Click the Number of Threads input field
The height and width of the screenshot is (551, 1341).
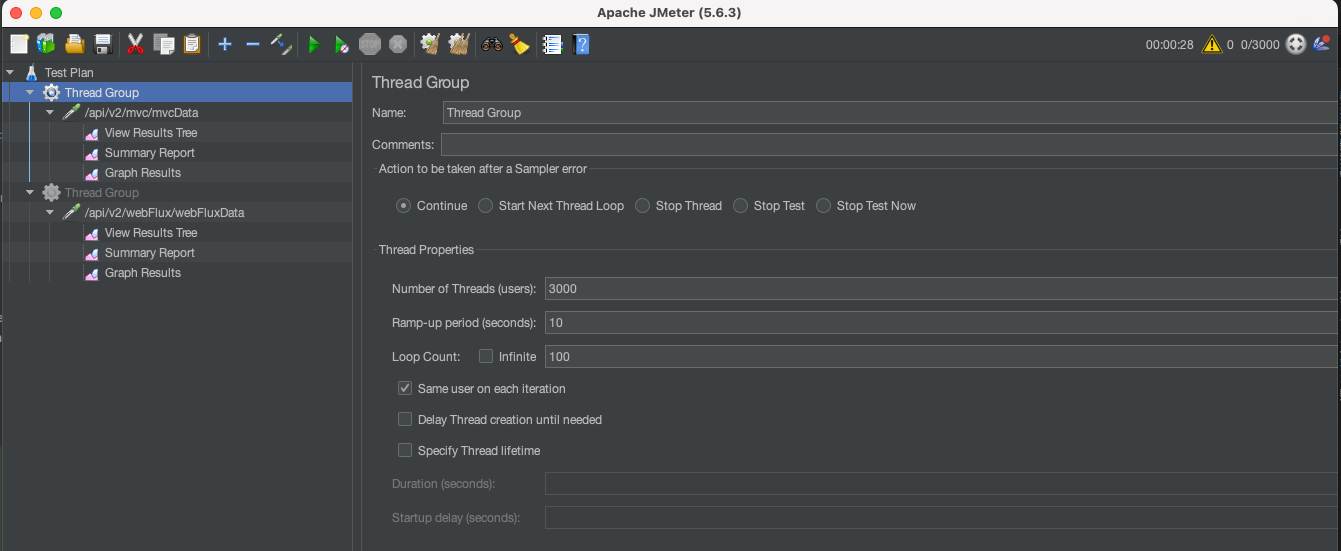click(x=940, y=289)
